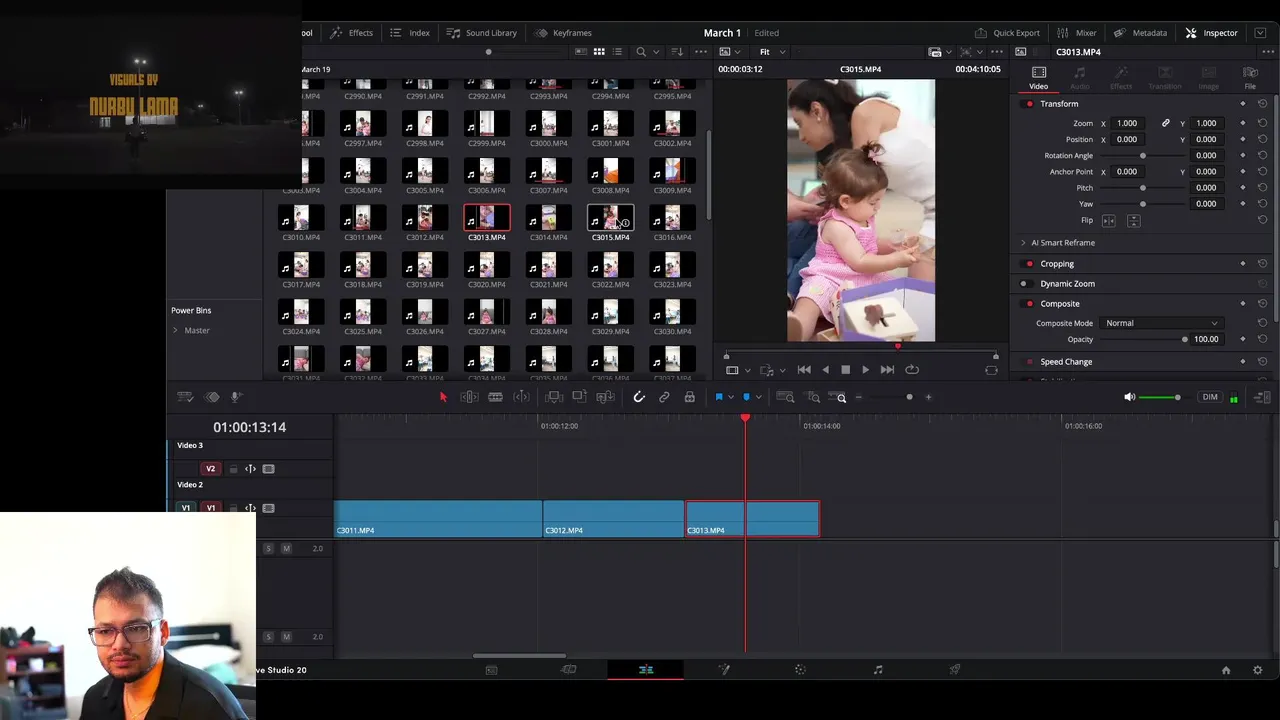Click viewer Stop button
This screenshot has height=720, width=1280.
[x=845, y=370]
